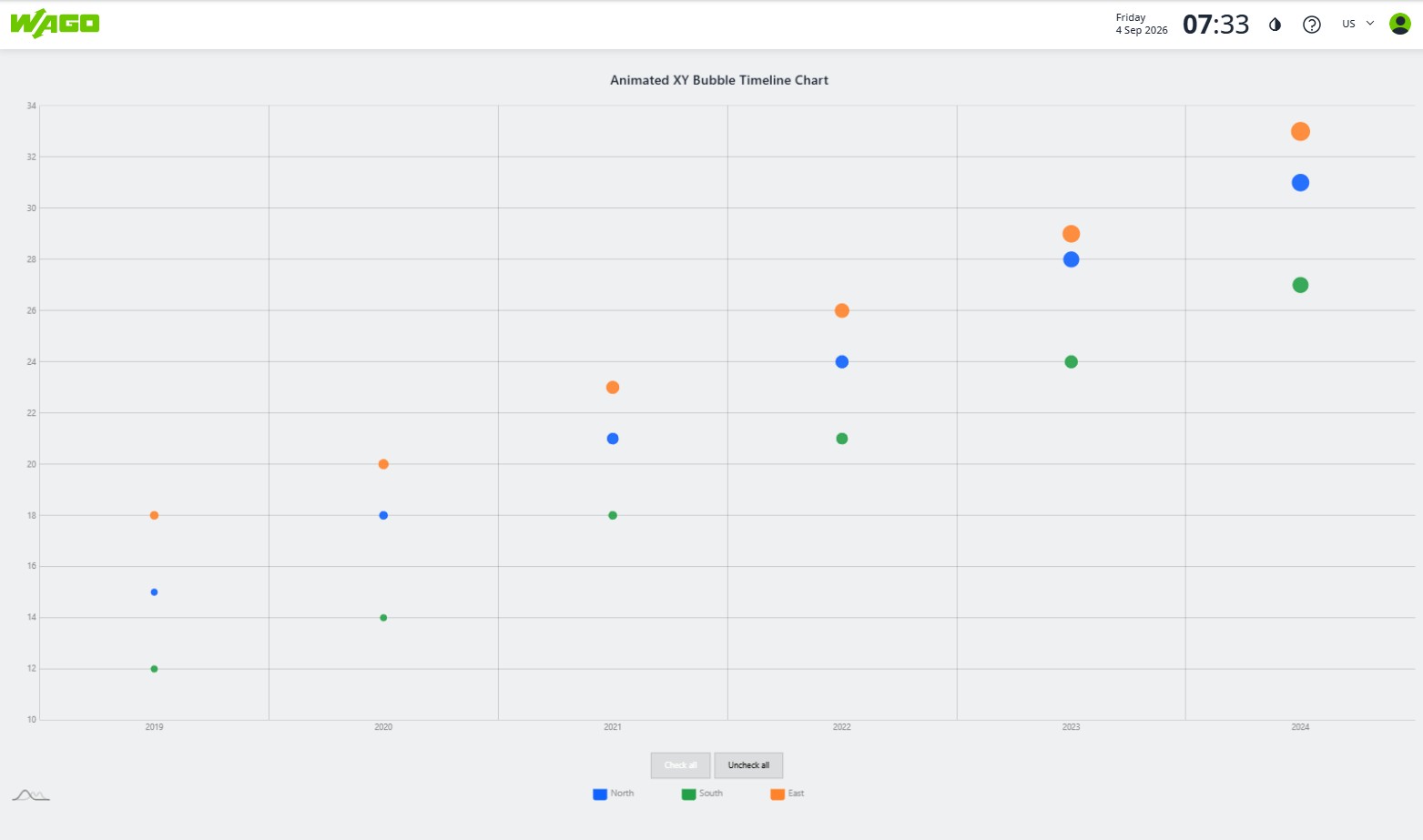The image size is (1423, 840).
Task: Open the user profile avatar
Action: pyautogui.click(x=1400, y=24)
